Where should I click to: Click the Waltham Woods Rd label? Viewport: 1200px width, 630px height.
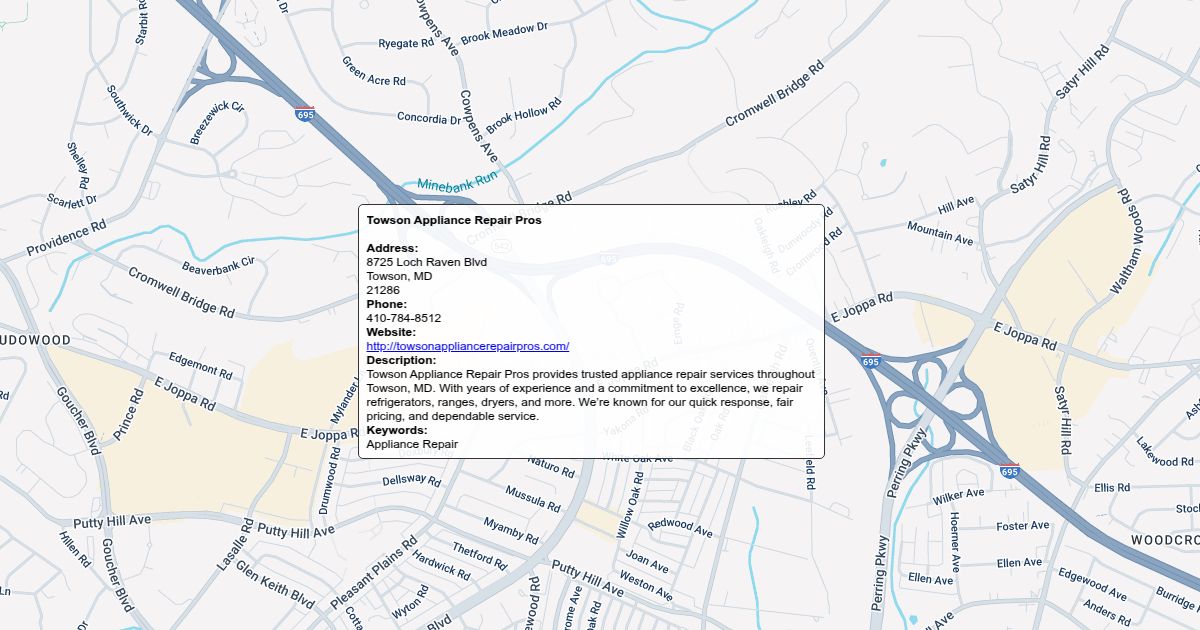coord(1126,240)
